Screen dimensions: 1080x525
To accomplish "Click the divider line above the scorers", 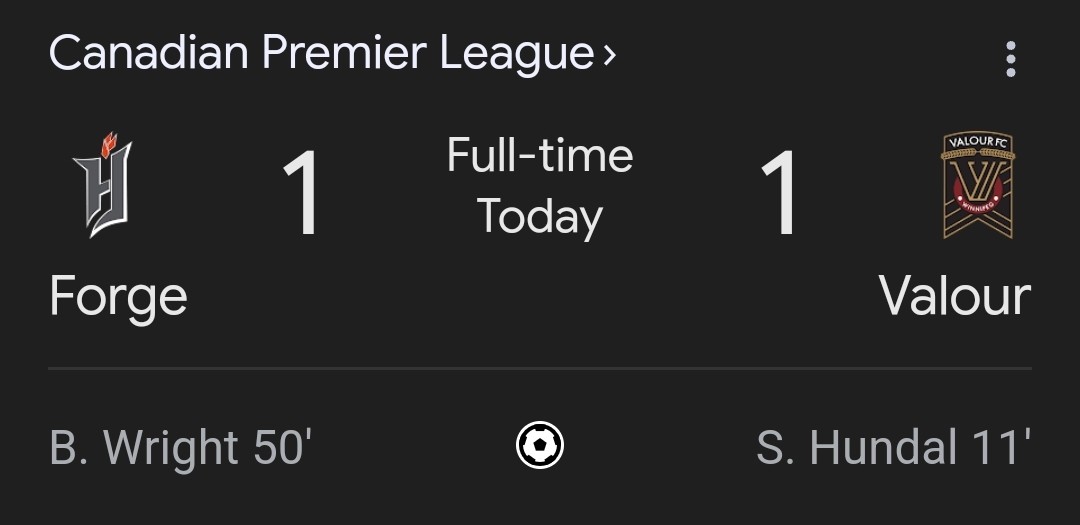I will click(x=540, y=369).
